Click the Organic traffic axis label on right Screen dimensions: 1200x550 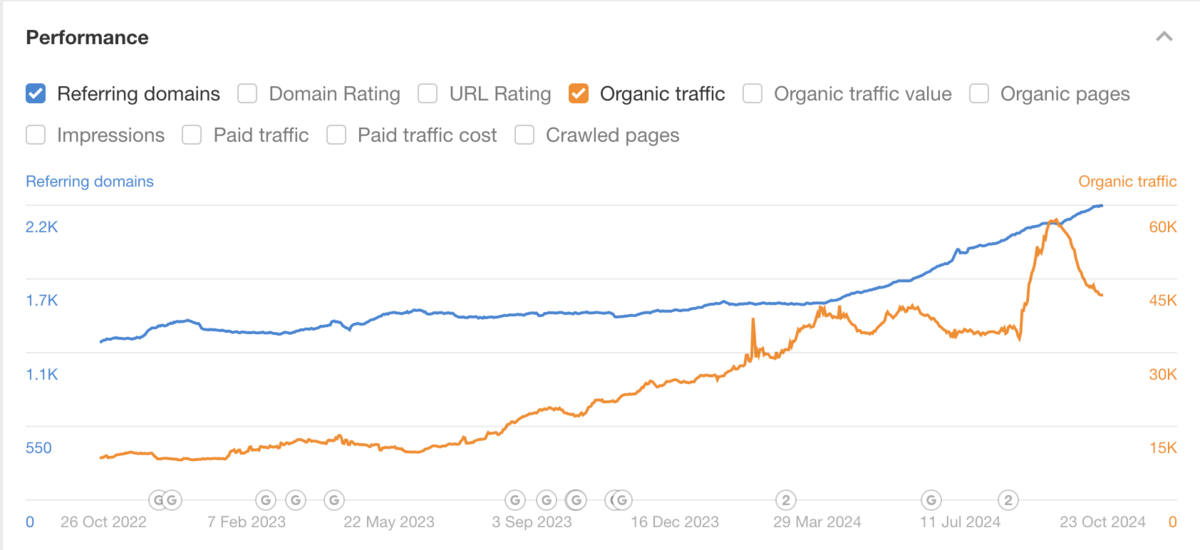1127,181
